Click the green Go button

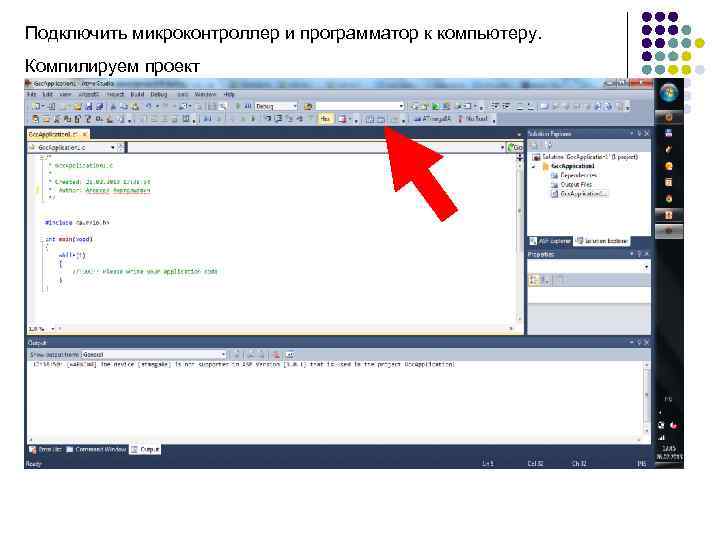514,147
